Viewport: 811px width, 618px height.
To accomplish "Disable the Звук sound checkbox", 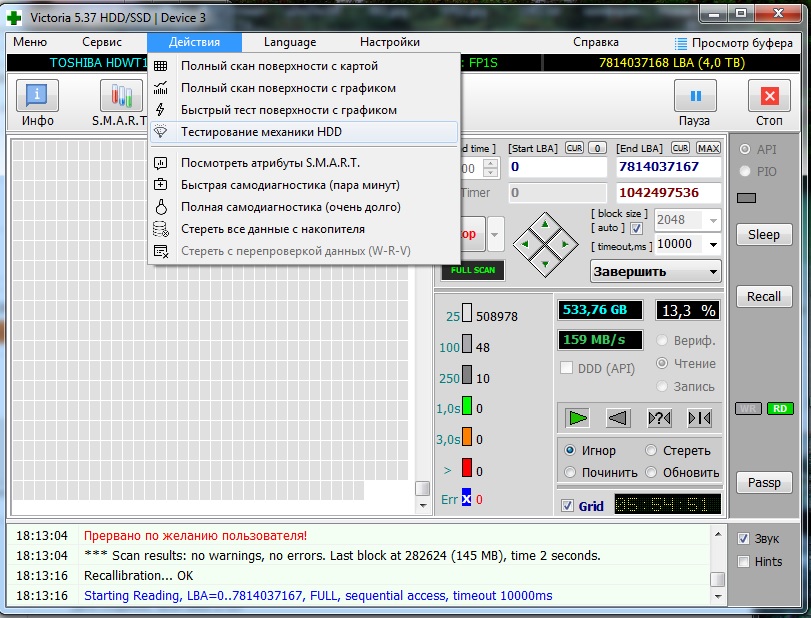I will coord(743,538).
